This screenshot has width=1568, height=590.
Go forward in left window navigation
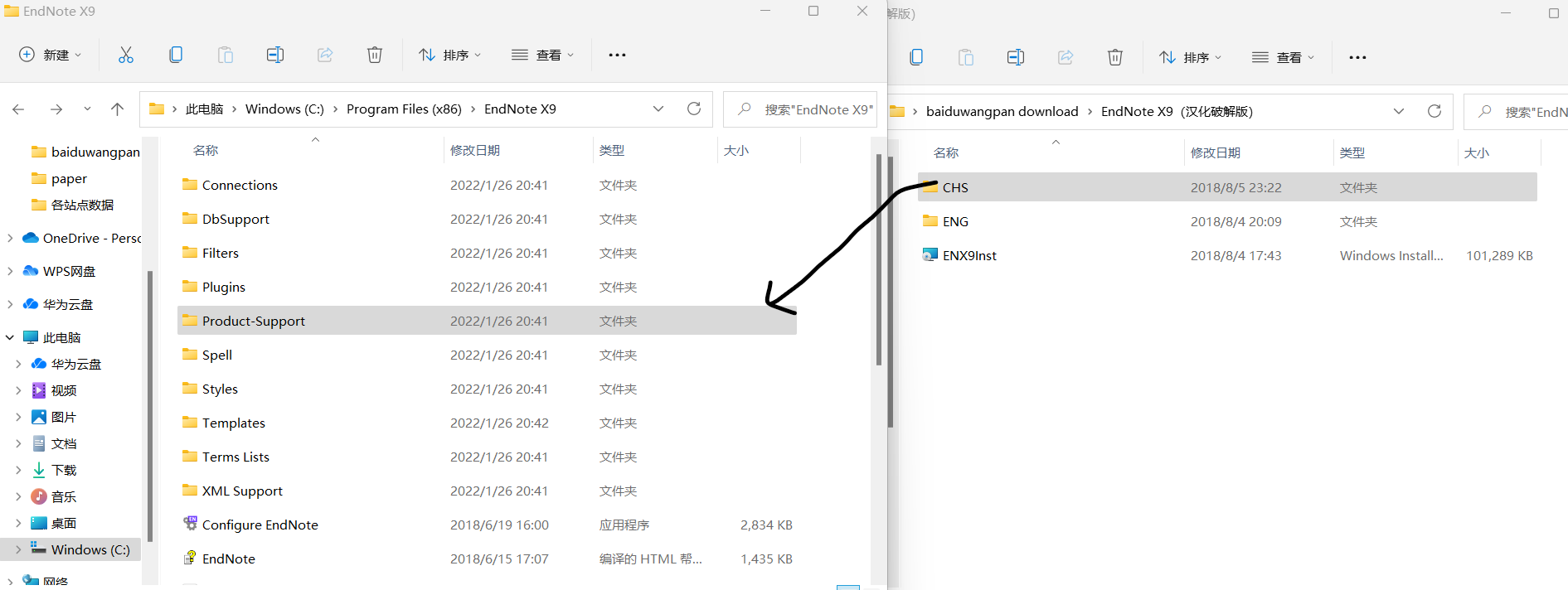[56, 109]
